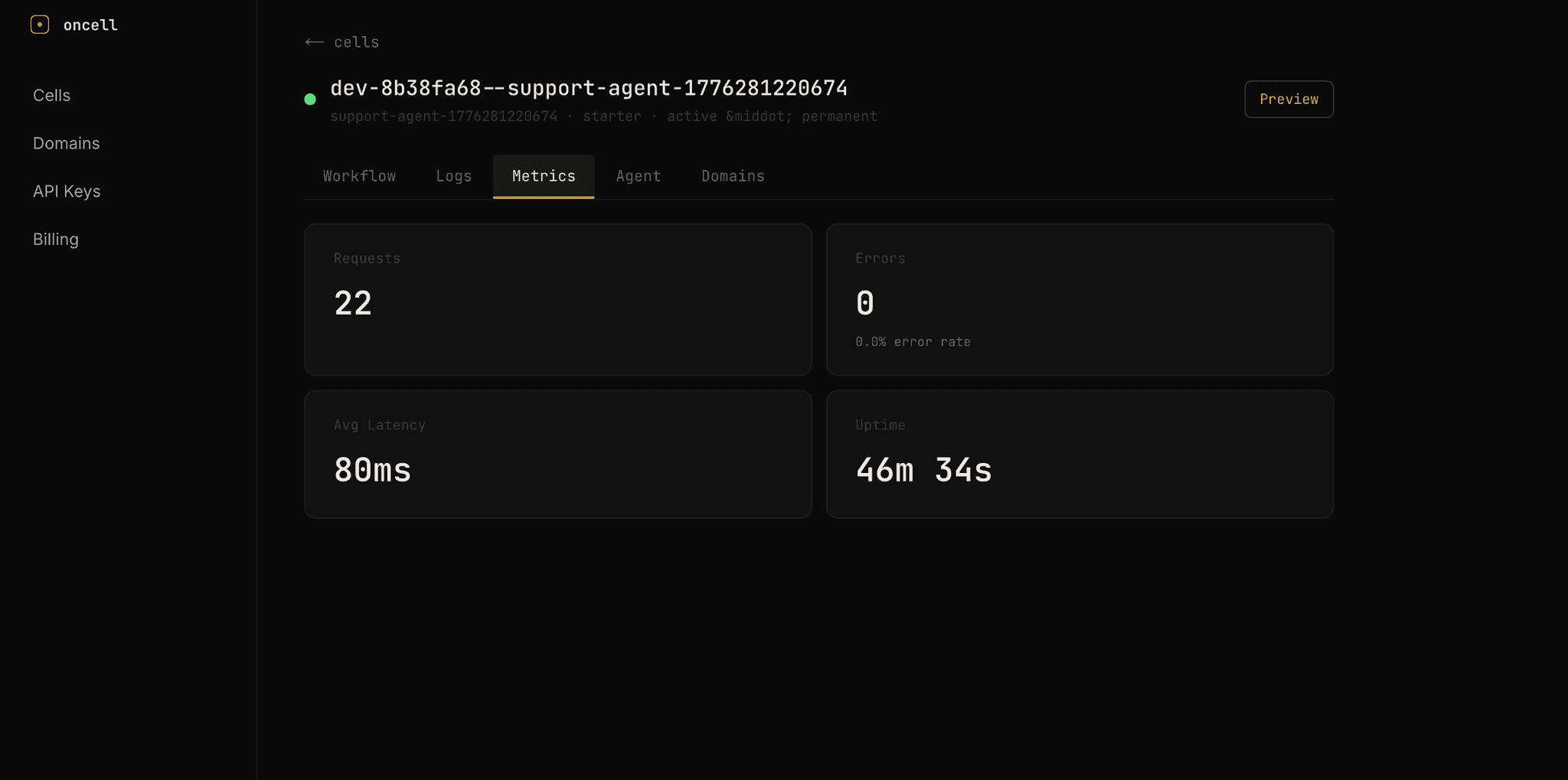Viewport: 1568px width, 780px height.
Task: Click the subtitle support-agent-1776281220674
Action: 444,116
